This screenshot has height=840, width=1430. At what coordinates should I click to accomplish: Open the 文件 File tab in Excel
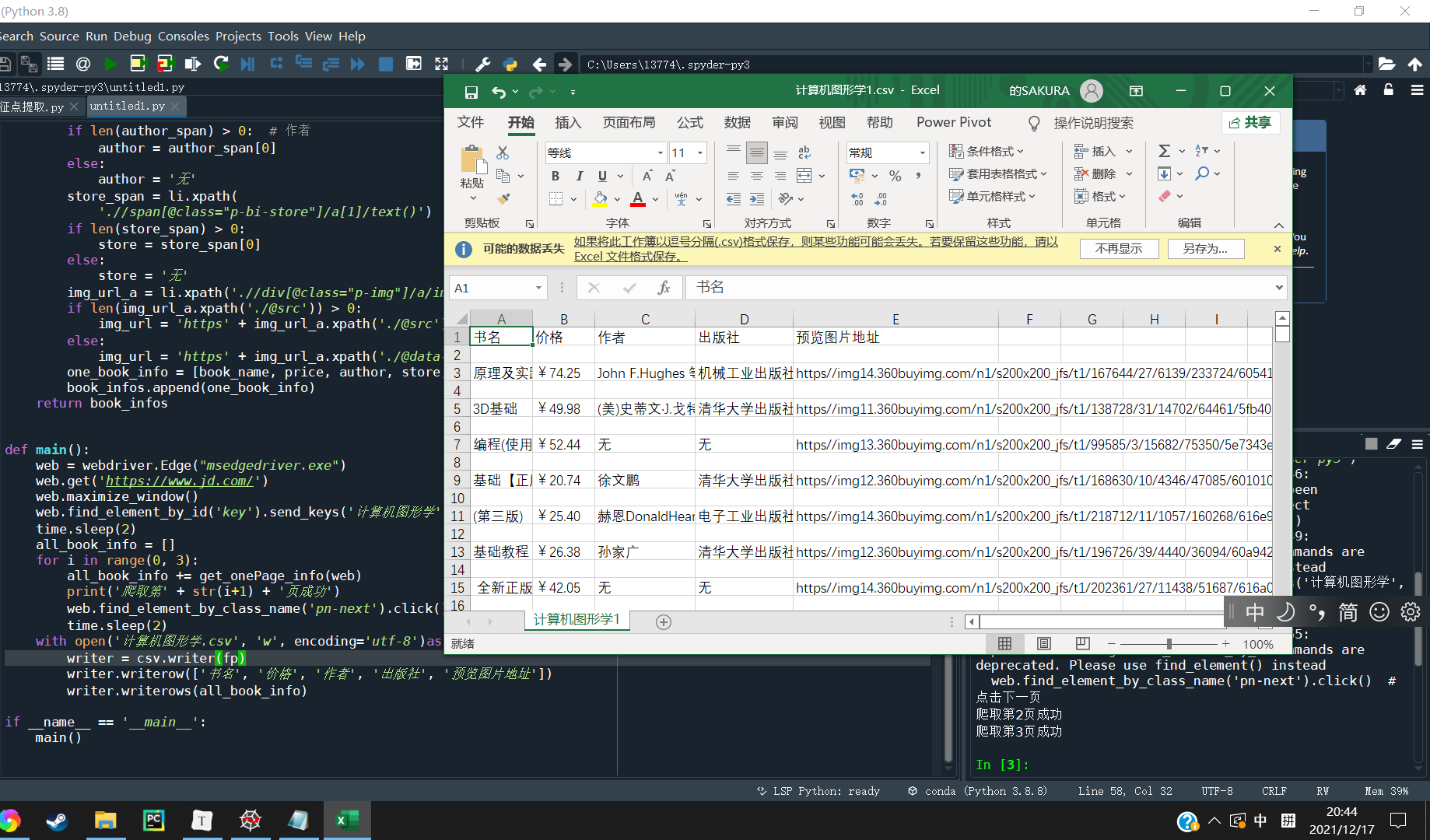pos(471,122)
